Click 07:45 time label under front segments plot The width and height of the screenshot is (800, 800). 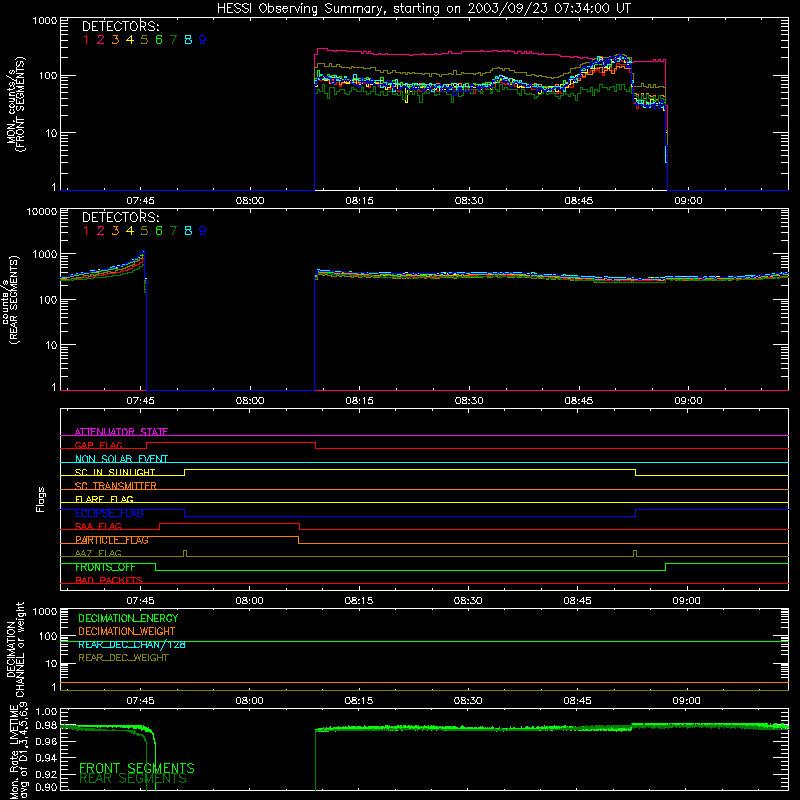[140, 201]
